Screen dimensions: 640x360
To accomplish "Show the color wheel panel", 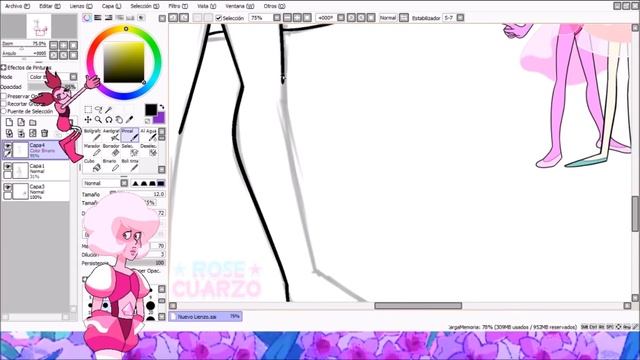I will (87, 18).
